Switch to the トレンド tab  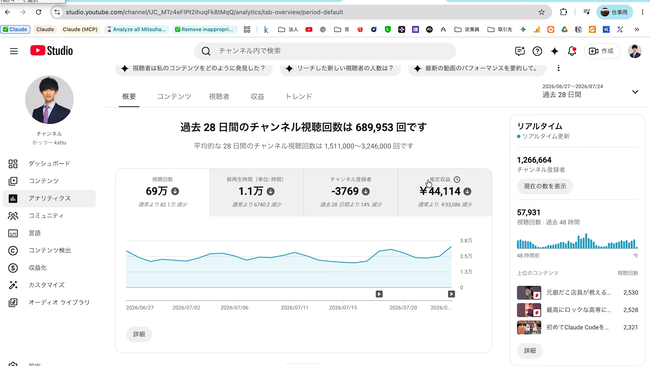(x=298, y=97)
